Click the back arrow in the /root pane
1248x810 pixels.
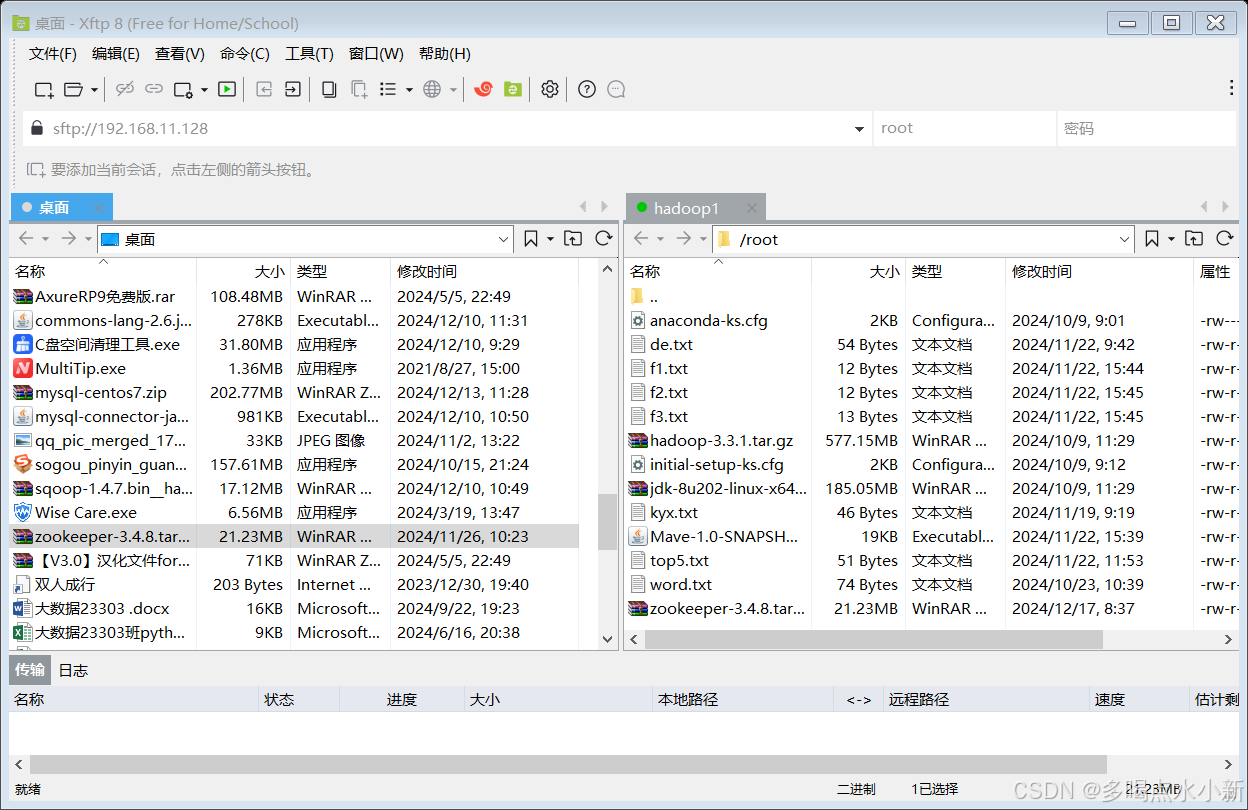pyautogui.click(x=642, y=238)
